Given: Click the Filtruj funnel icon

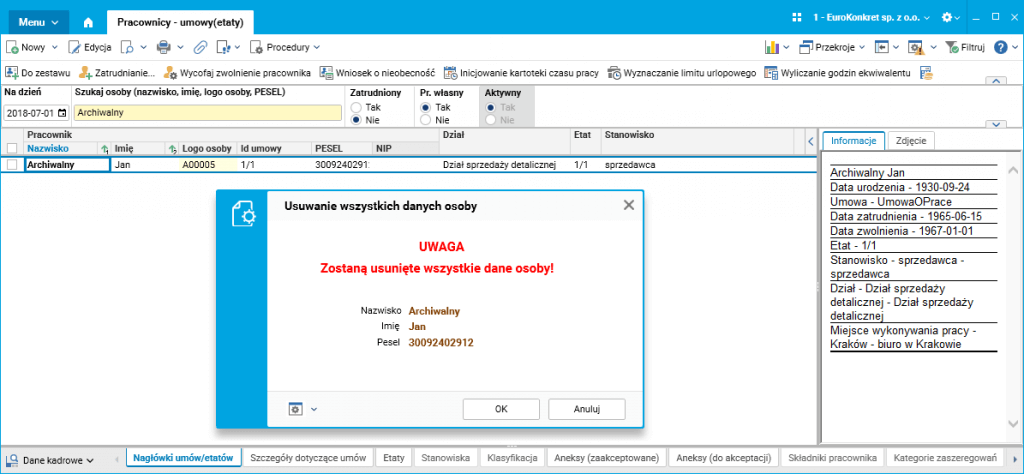Looking at the screenshot, I should click(952, 47).
